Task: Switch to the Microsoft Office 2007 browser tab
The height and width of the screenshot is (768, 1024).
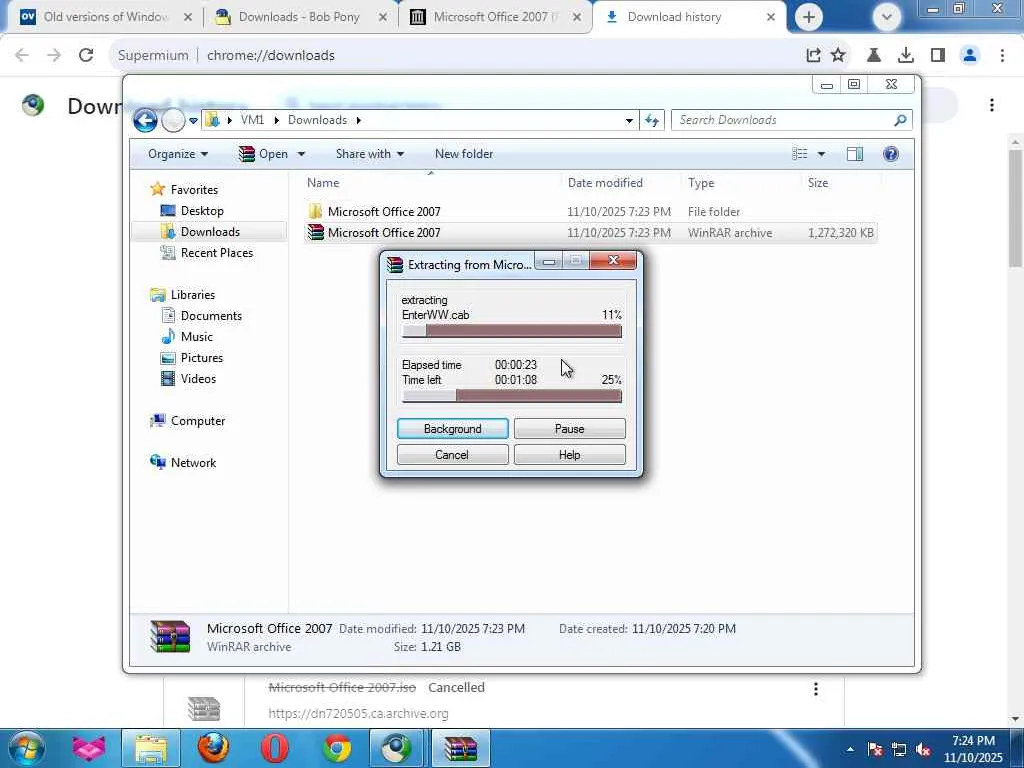Action: click(495, 17)
